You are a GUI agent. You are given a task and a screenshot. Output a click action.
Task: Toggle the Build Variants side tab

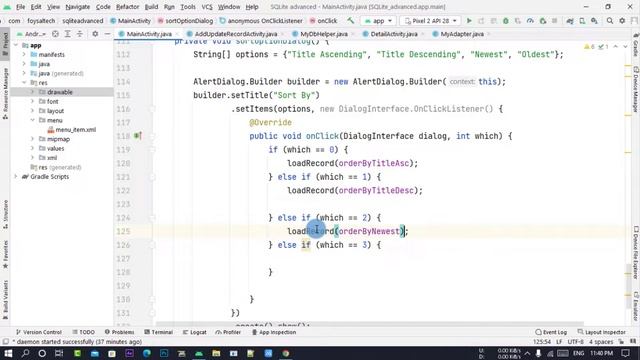[x=5, y=300]
